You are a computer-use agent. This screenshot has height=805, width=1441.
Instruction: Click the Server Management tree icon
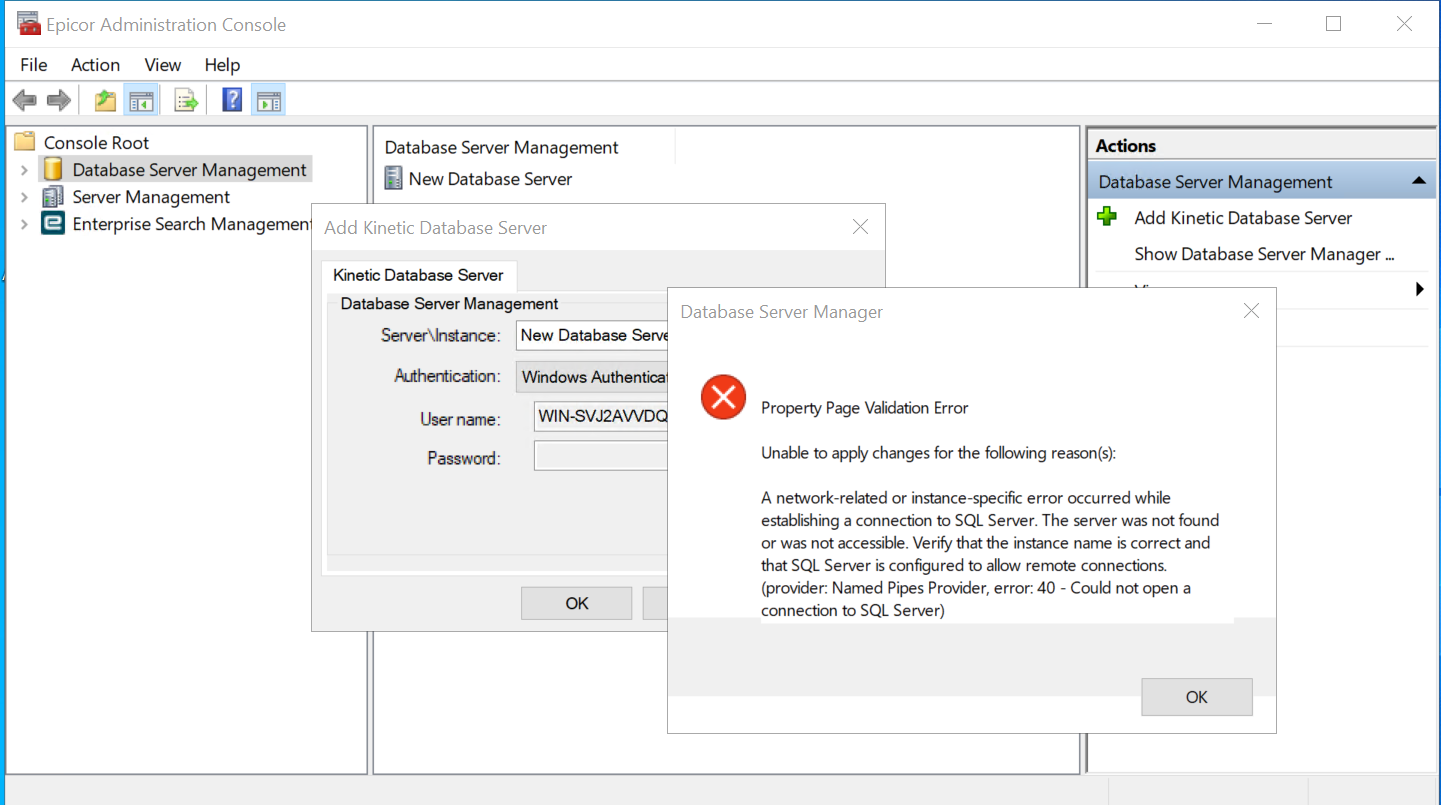[53, 197]
